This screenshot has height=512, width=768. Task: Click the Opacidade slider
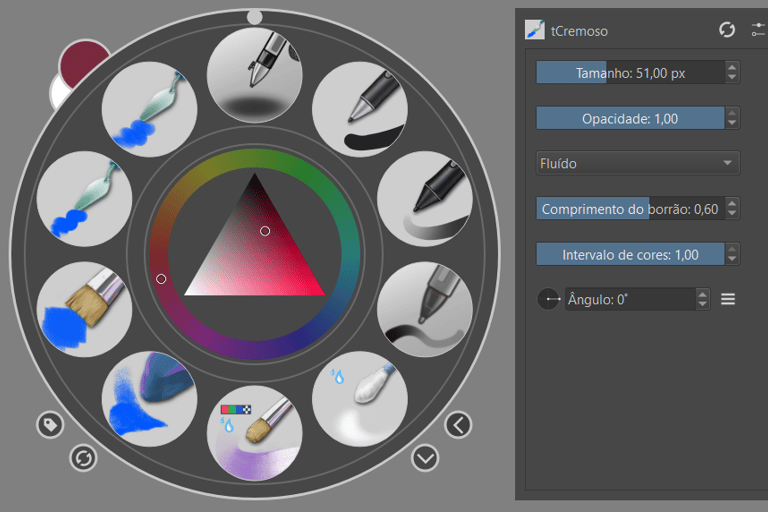click(x=630, y=118)
